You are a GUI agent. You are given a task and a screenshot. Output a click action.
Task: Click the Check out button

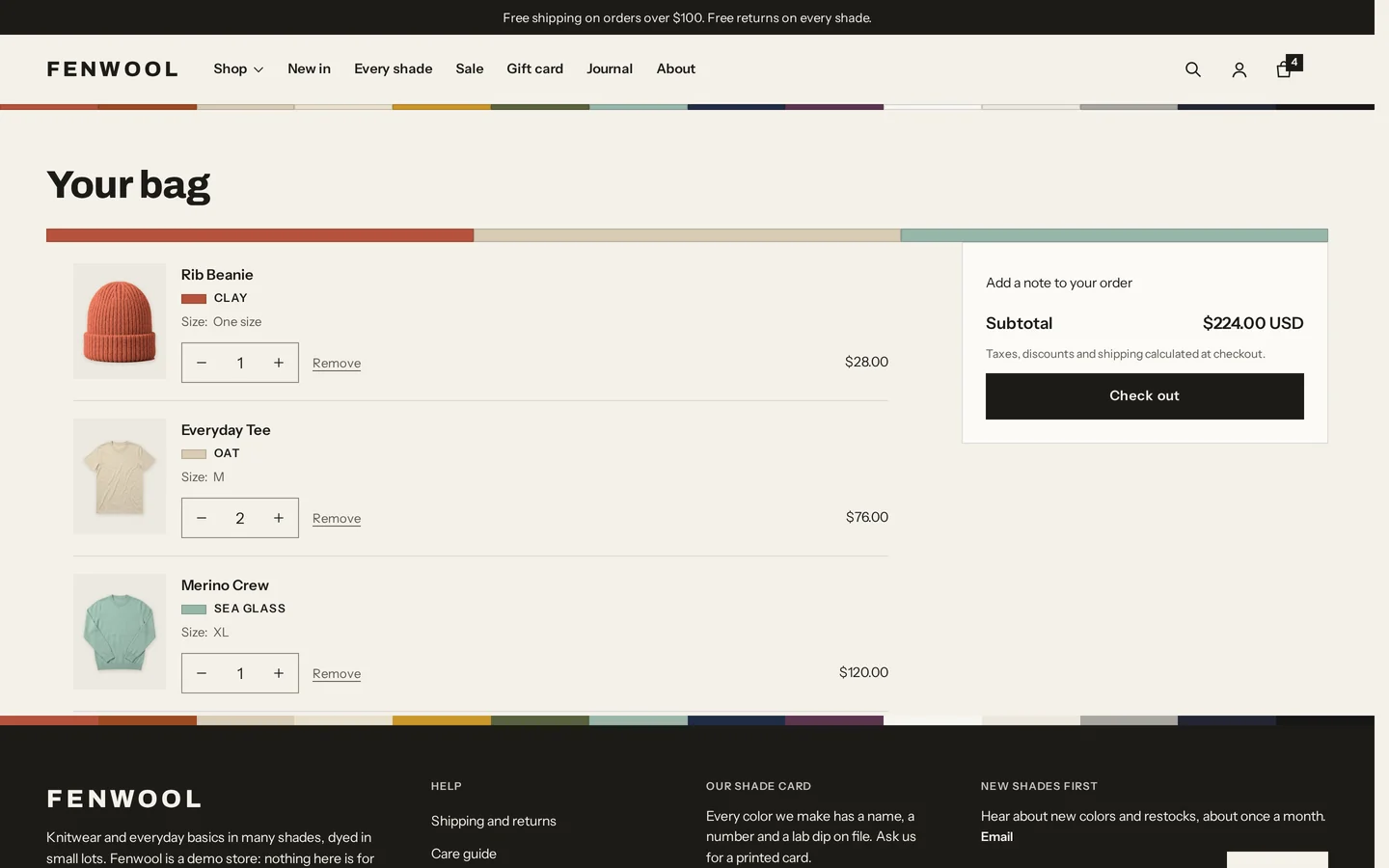[x=1144, y=396]
